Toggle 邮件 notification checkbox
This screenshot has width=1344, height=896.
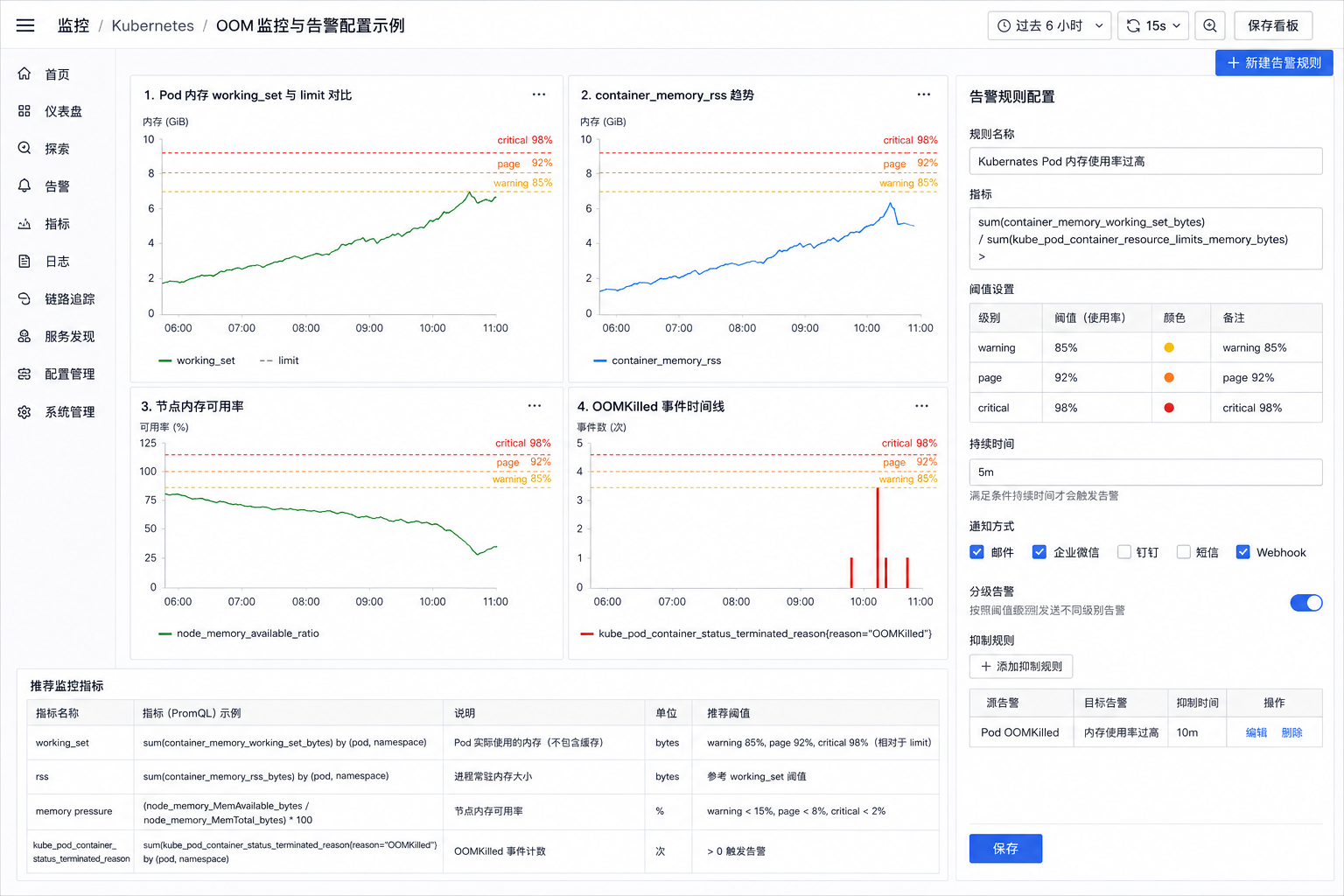[x=977, y=552]
